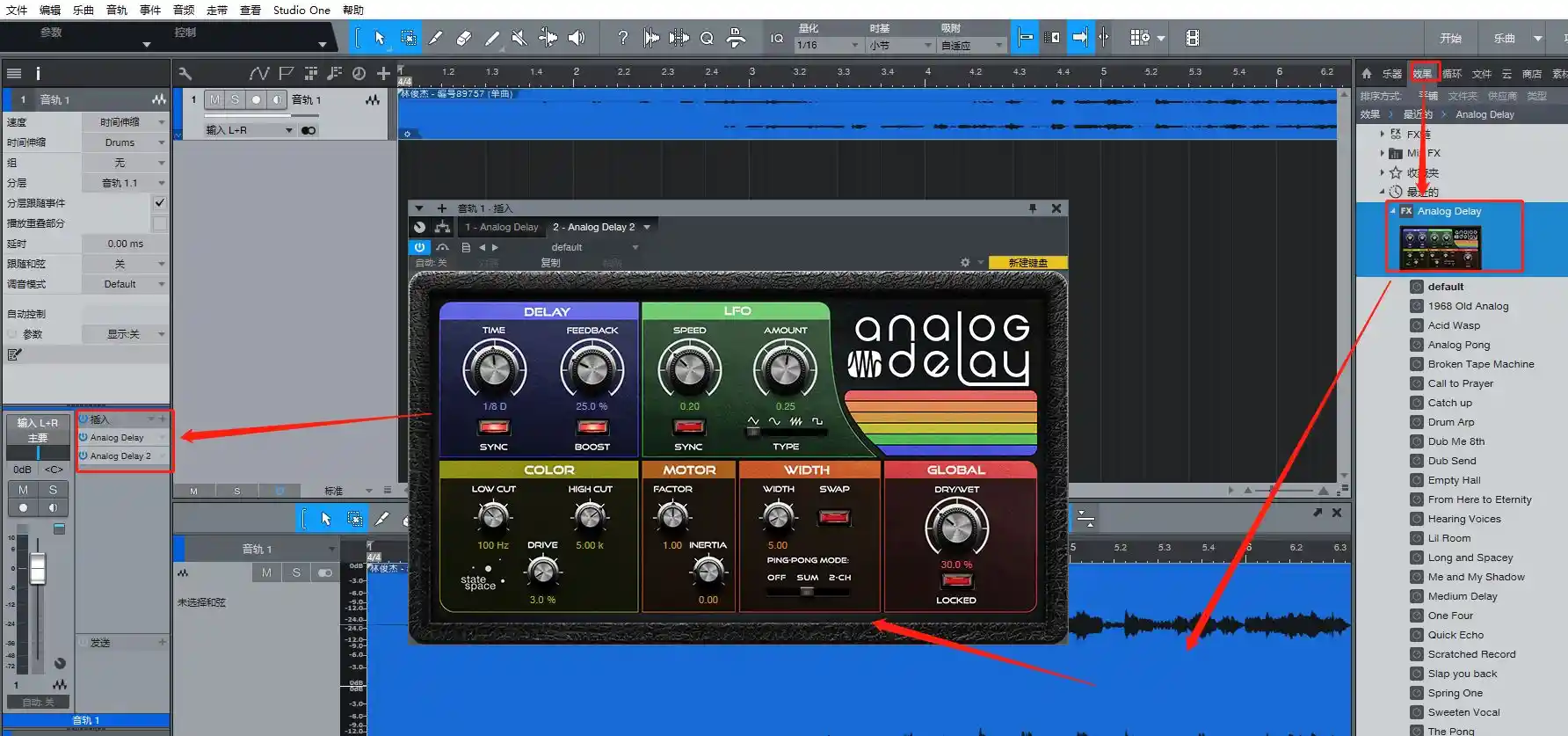1568x736 pixels.
Task: Open the 量化 1/16 quantize dropdown
Action: [828, 45]
